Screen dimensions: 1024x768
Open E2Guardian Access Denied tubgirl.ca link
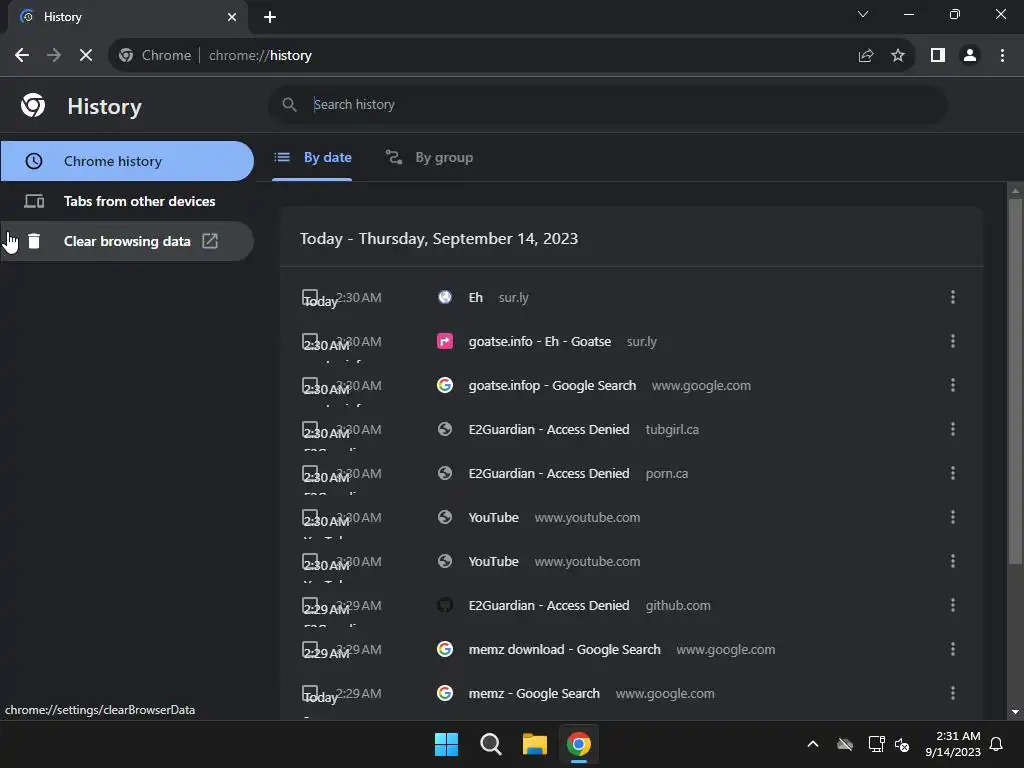point(549,429)
